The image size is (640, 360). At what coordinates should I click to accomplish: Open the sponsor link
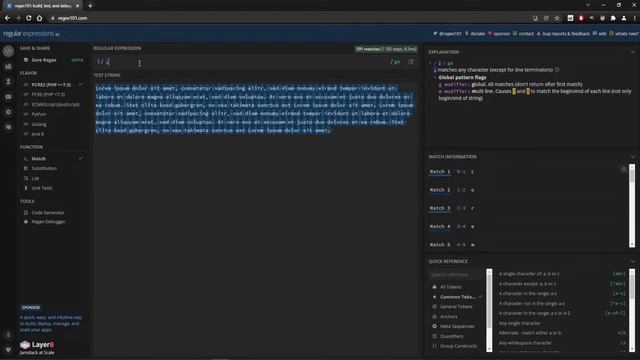pyautogui.click(x=499, y=33)
